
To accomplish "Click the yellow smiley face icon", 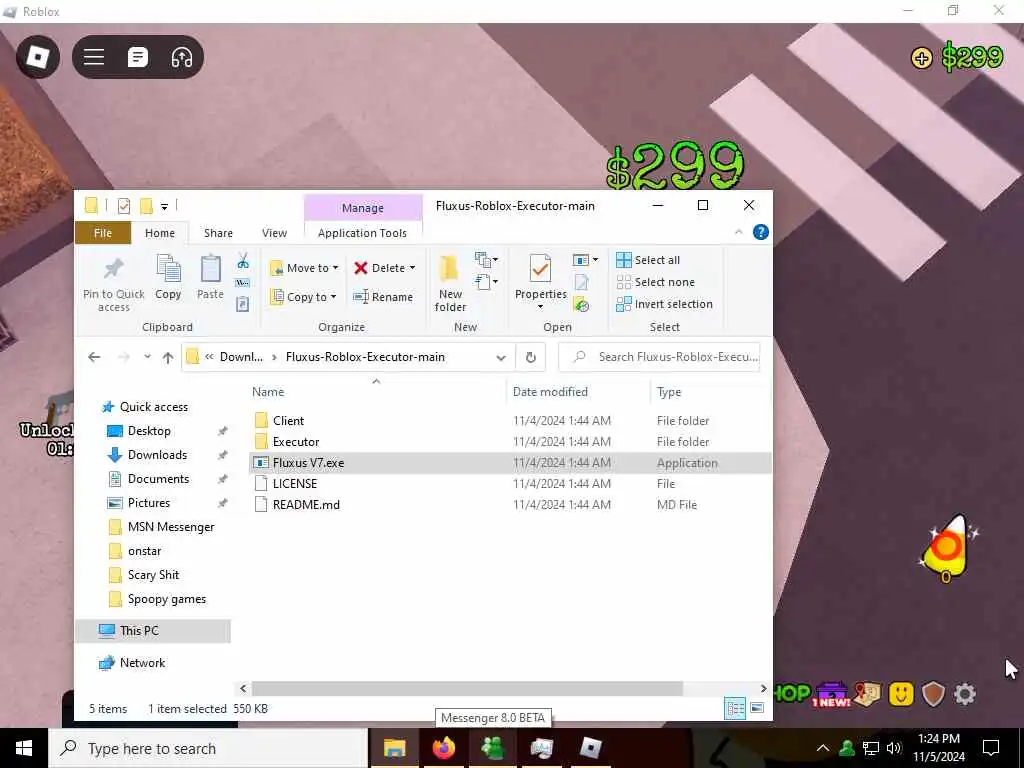I will (x=901, y=694).
